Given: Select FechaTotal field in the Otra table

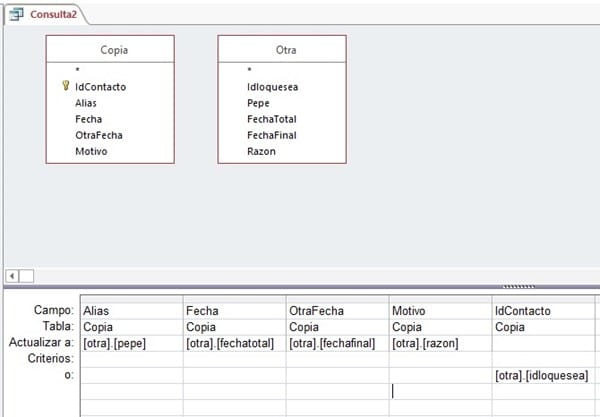Looking at the screenshot, I should click(x=273, y=119).
